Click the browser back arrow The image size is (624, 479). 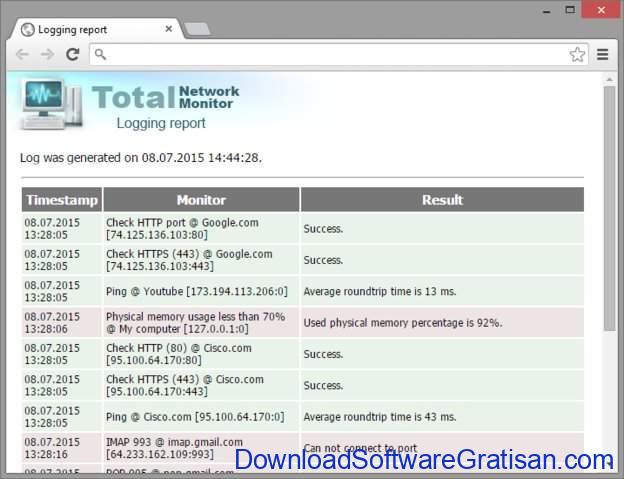click(x=22, y=54)
